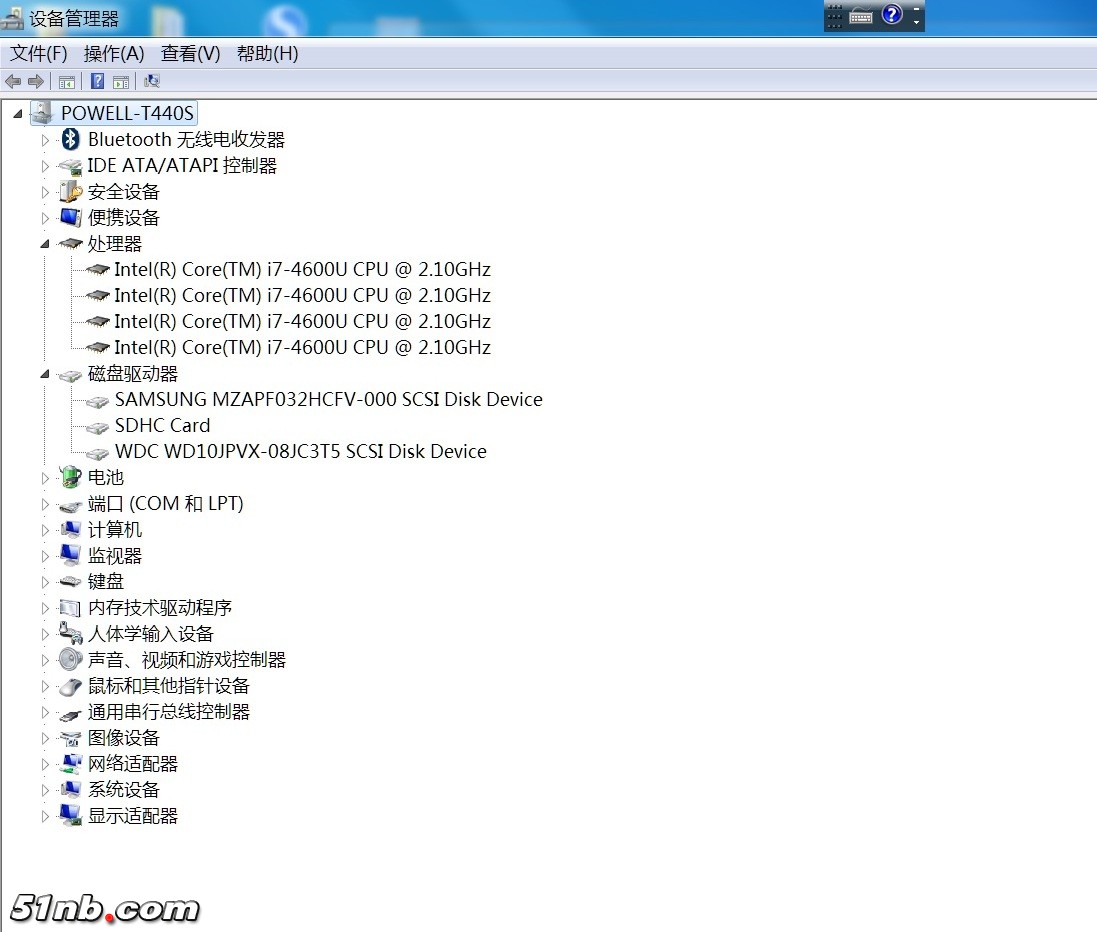Select WDC WD10JPVX-08JC3T5 SCSI Disk Device
1097x932 pixels.
click(x=300, y=451)
